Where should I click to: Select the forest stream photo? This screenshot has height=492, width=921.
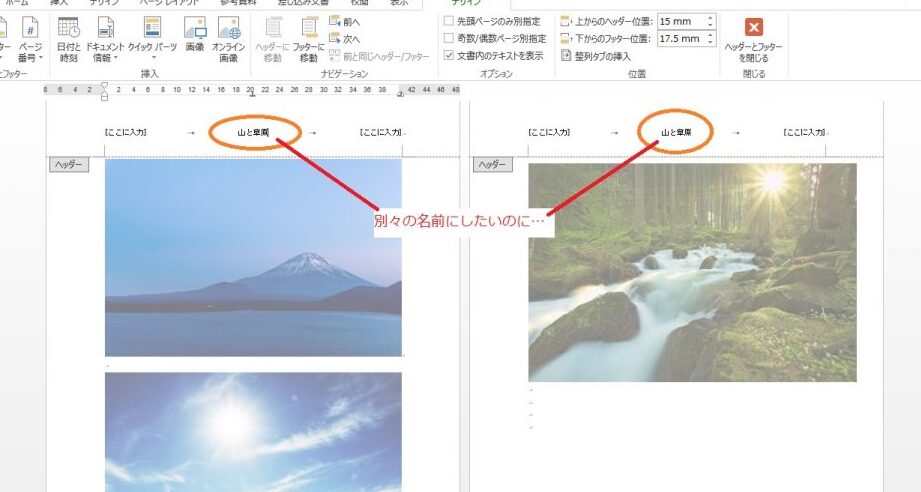pos(693,272)
